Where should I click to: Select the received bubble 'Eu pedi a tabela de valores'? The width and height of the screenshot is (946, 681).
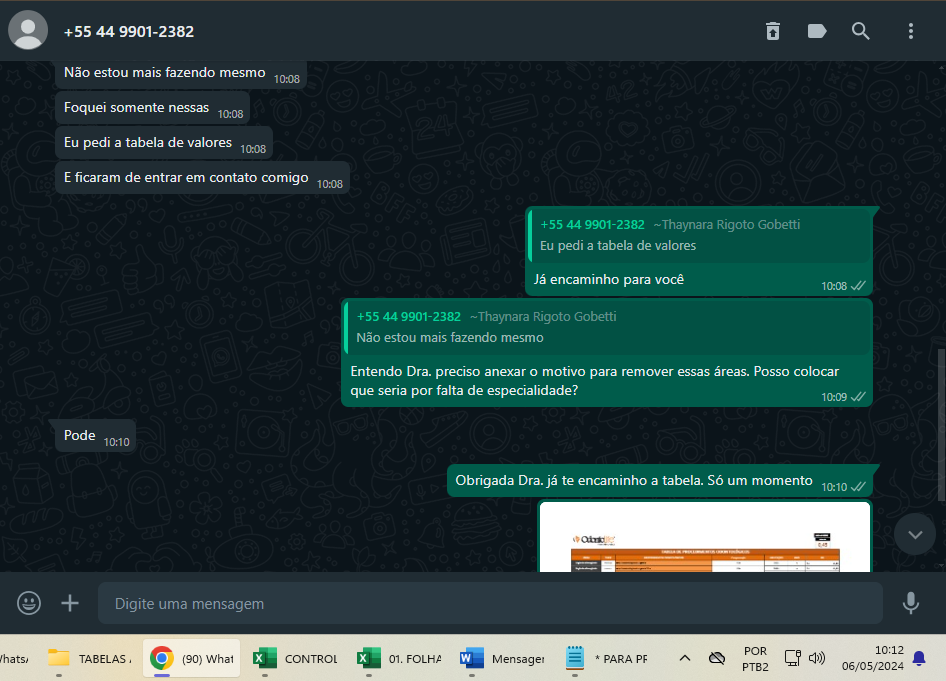tap(163, 142)
